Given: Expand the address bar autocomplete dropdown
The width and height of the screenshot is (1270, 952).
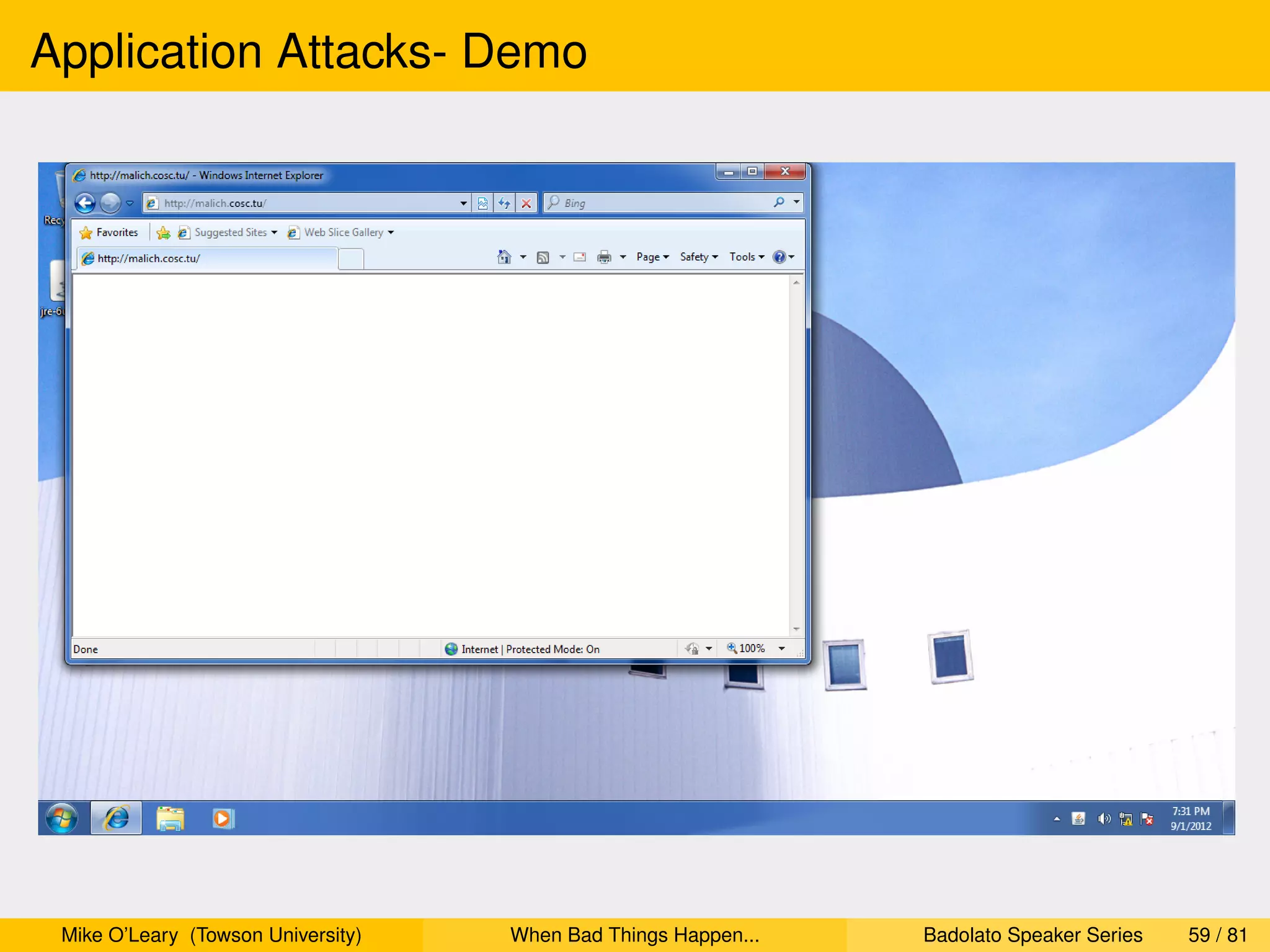Looking at the screenshot, I should tap(463, 203).
